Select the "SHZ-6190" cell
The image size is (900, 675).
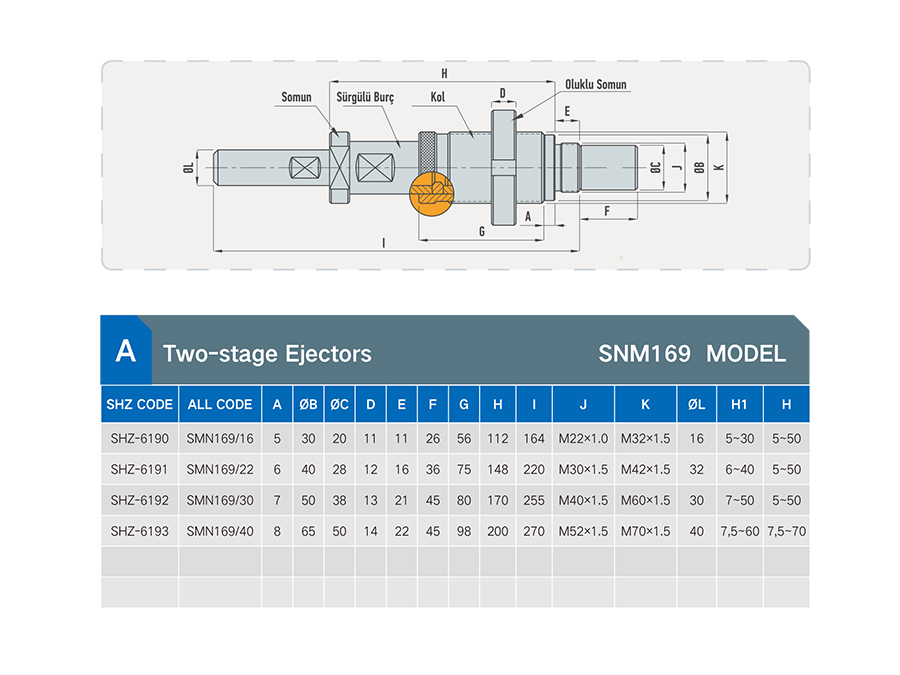click(x=139, y=439)
